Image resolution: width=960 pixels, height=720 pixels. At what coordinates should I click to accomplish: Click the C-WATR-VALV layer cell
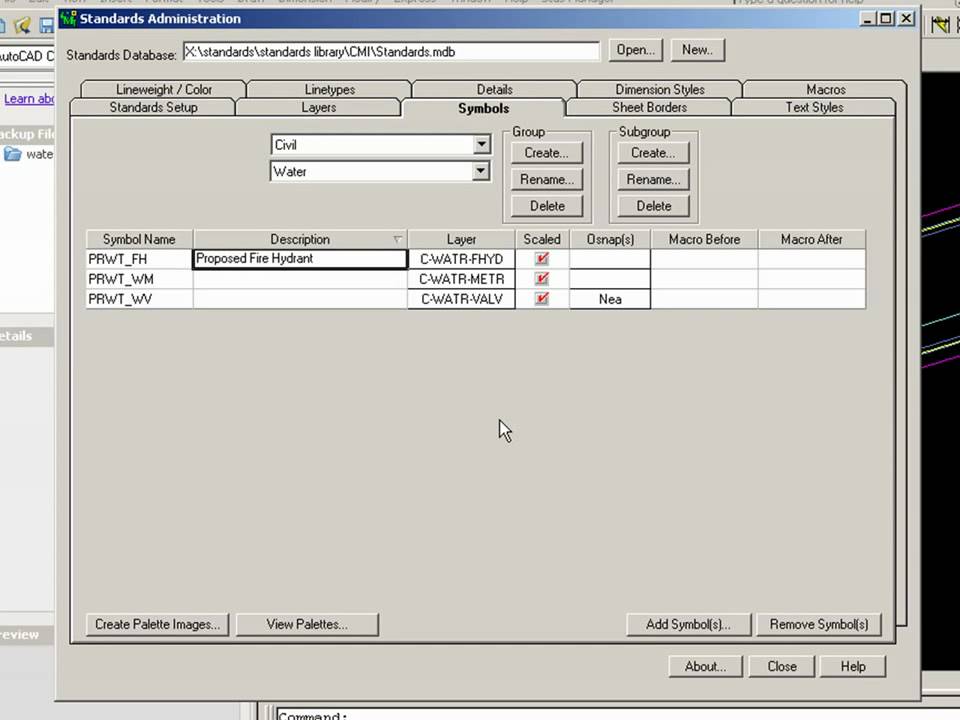461,299
